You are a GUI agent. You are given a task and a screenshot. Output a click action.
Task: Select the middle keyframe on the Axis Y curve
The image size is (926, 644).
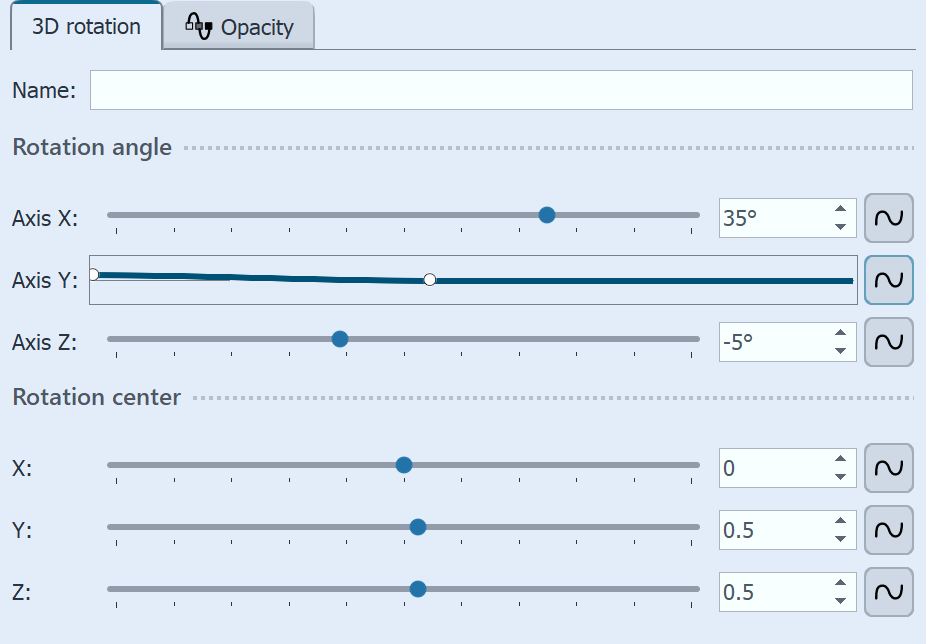430,280
